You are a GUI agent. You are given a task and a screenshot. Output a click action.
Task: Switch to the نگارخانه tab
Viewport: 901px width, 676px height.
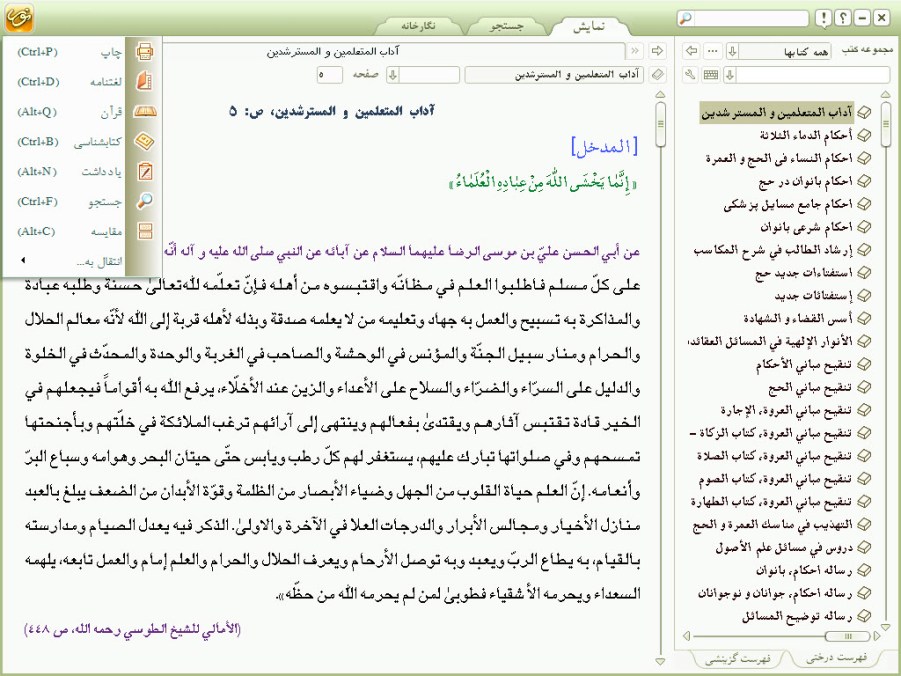click(x=418, y=26)
